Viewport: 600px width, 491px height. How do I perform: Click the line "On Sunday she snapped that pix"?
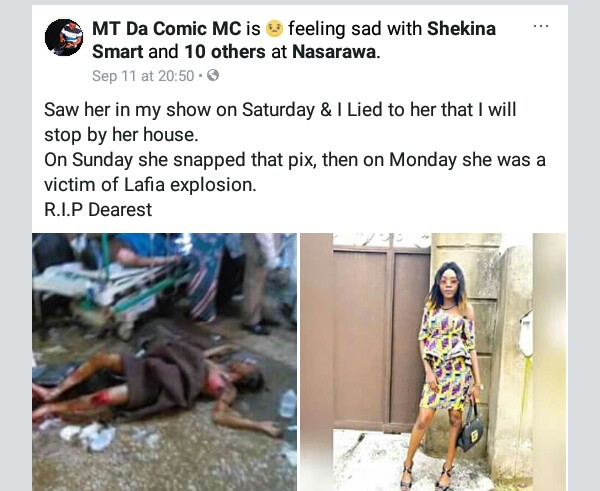[295, 160]
